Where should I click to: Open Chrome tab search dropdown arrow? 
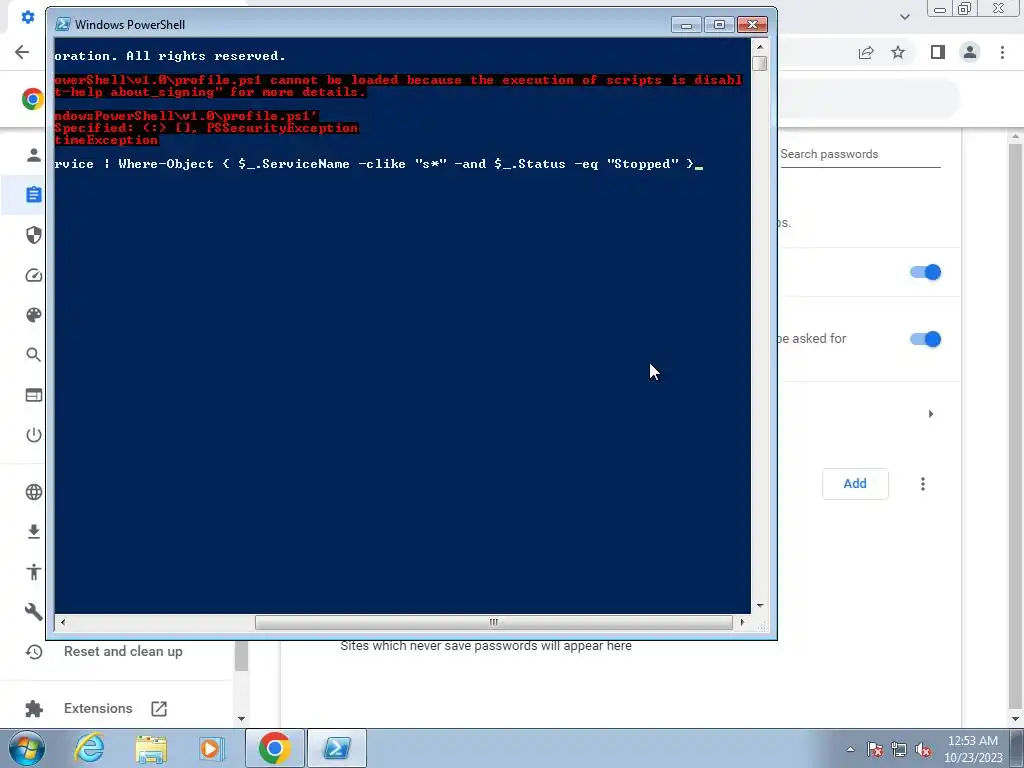click(x=904, y=17)
